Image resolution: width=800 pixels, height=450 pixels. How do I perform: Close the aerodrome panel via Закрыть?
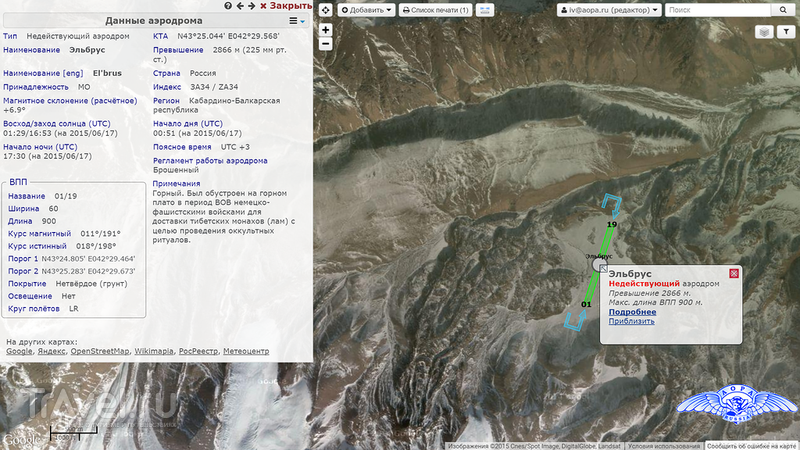[286, 6]
